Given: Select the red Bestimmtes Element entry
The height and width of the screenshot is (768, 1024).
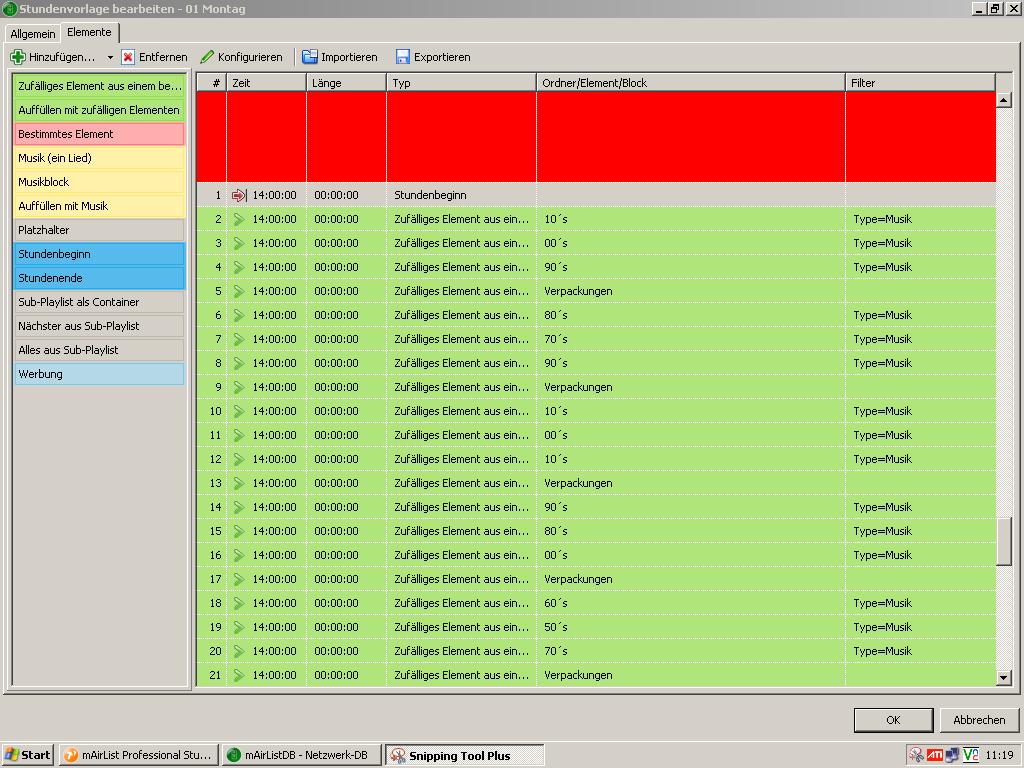Looking at the screenshot, I should click(99, 134).
